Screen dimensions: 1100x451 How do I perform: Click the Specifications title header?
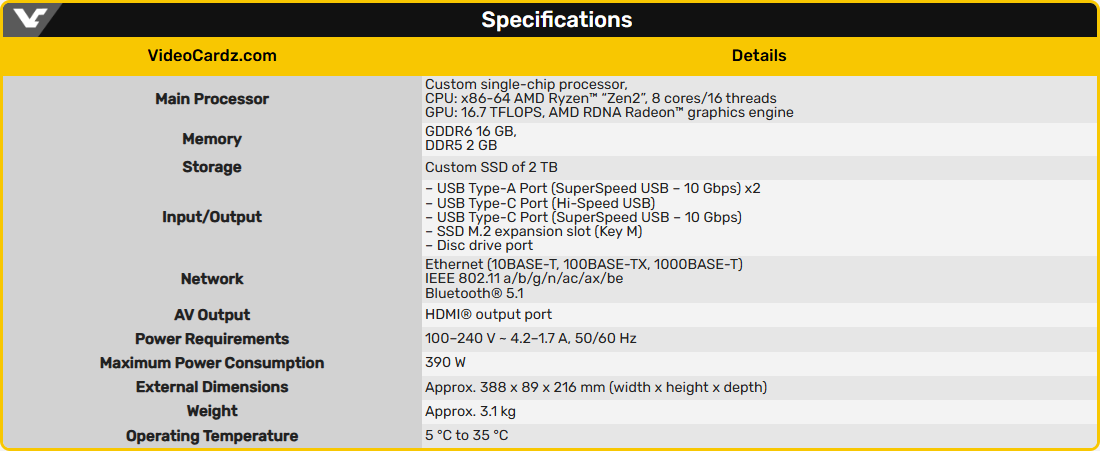(x=556, y=20)
